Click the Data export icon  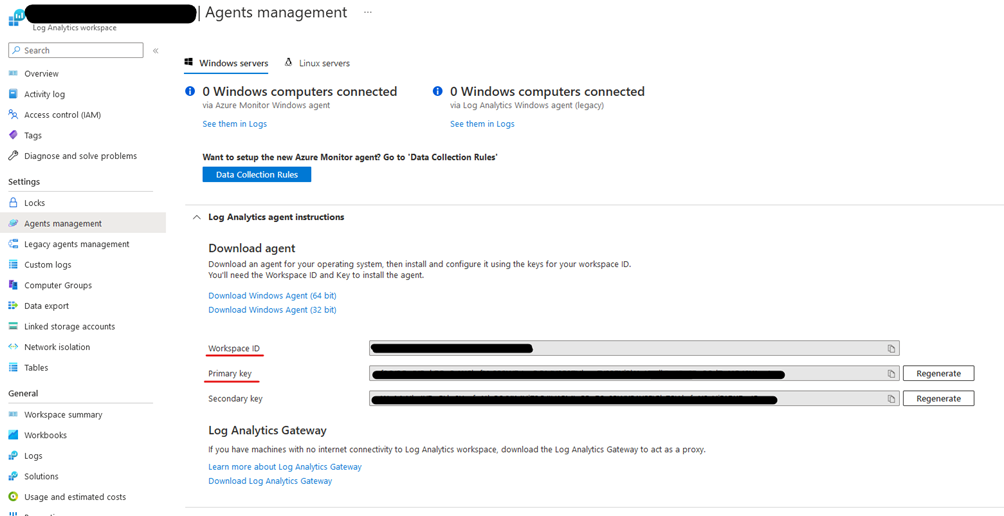tap(13, 306)
